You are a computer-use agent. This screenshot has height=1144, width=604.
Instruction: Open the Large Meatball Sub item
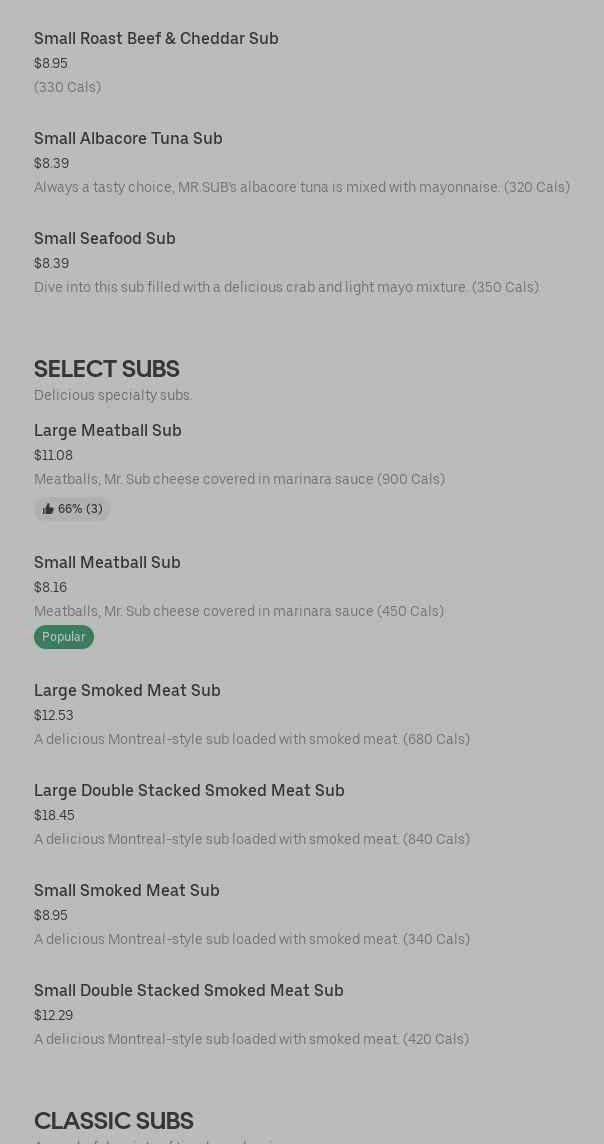point(108,431)
